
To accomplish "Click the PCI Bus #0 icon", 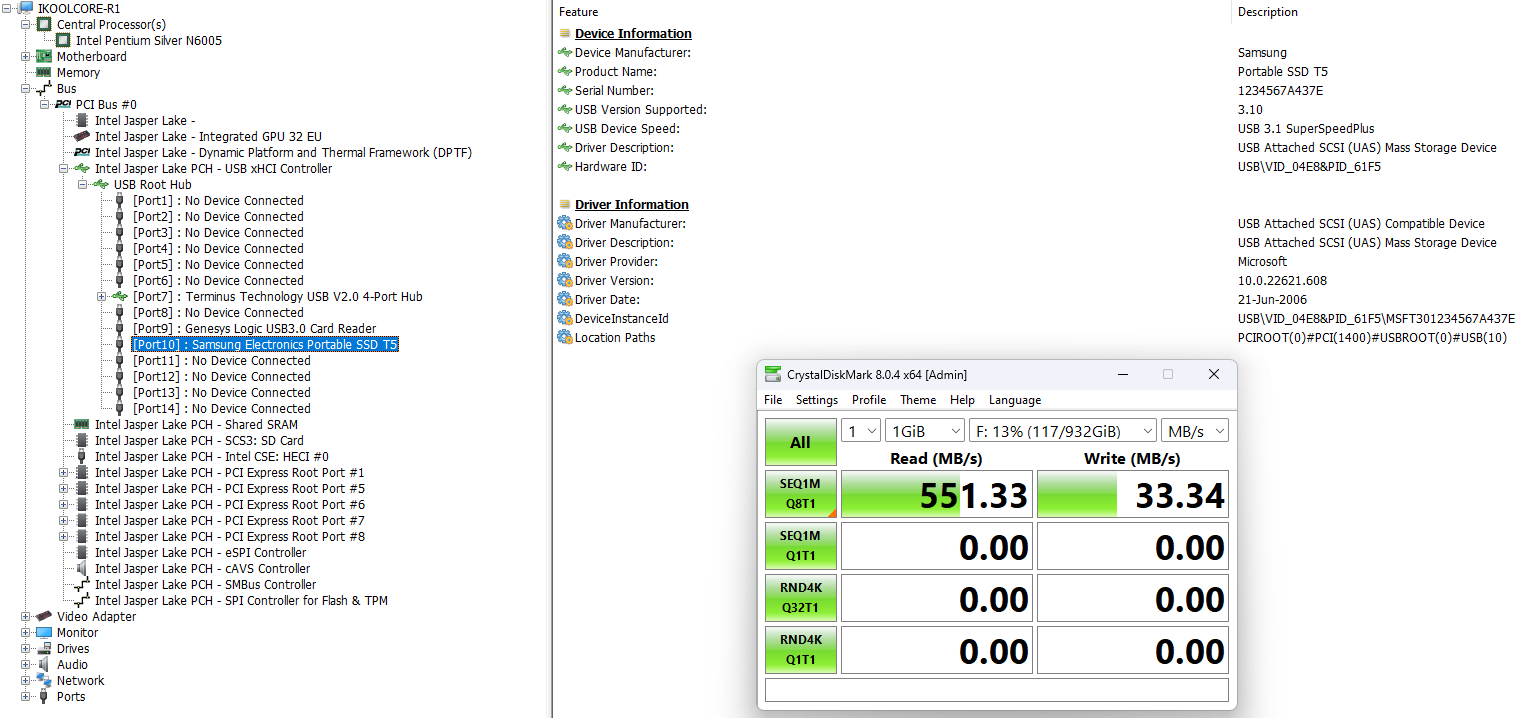I will coord(63,104).
